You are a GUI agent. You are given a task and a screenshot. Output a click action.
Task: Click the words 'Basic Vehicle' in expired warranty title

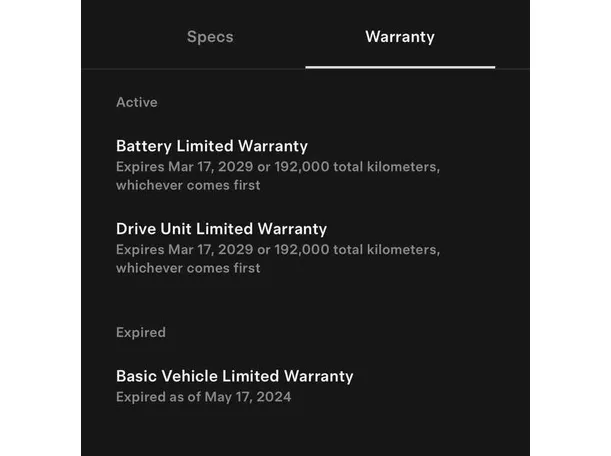coord(167,376)
